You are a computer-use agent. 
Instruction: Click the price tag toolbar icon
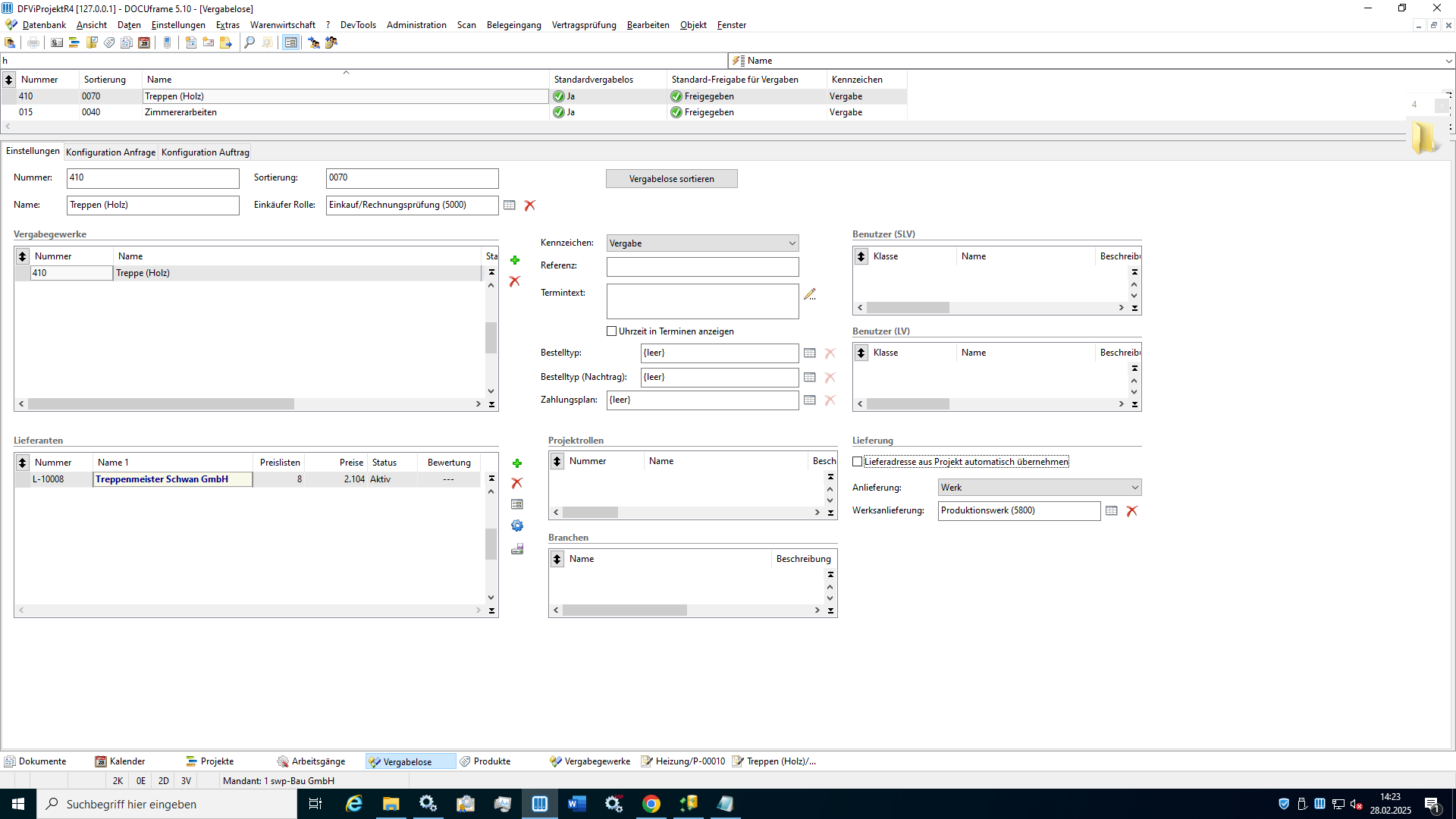(x=109, y=43)
